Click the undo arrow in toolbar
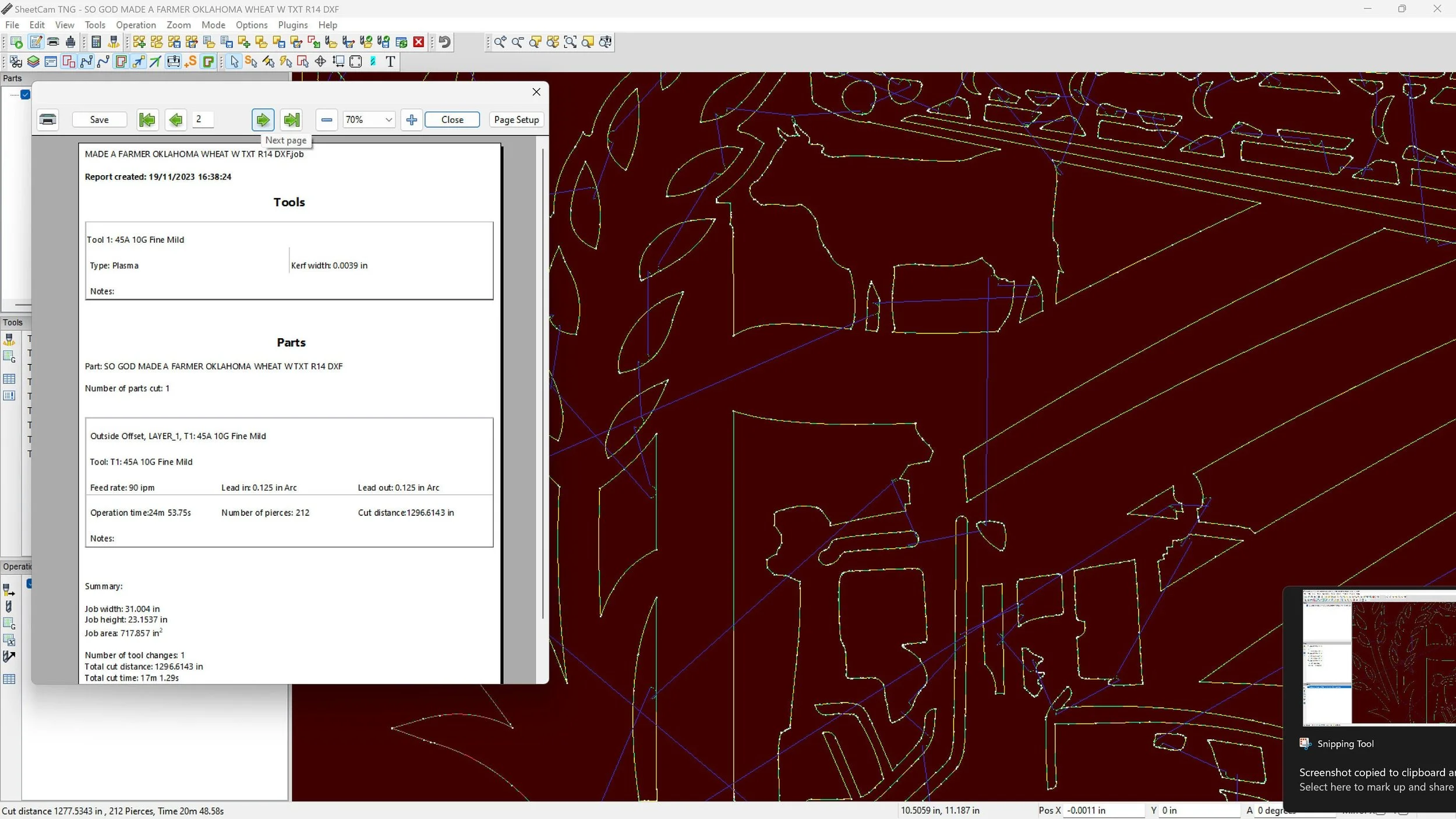Image resolution: width=1456 pixels, height=819 pixels. coord(445,42)
